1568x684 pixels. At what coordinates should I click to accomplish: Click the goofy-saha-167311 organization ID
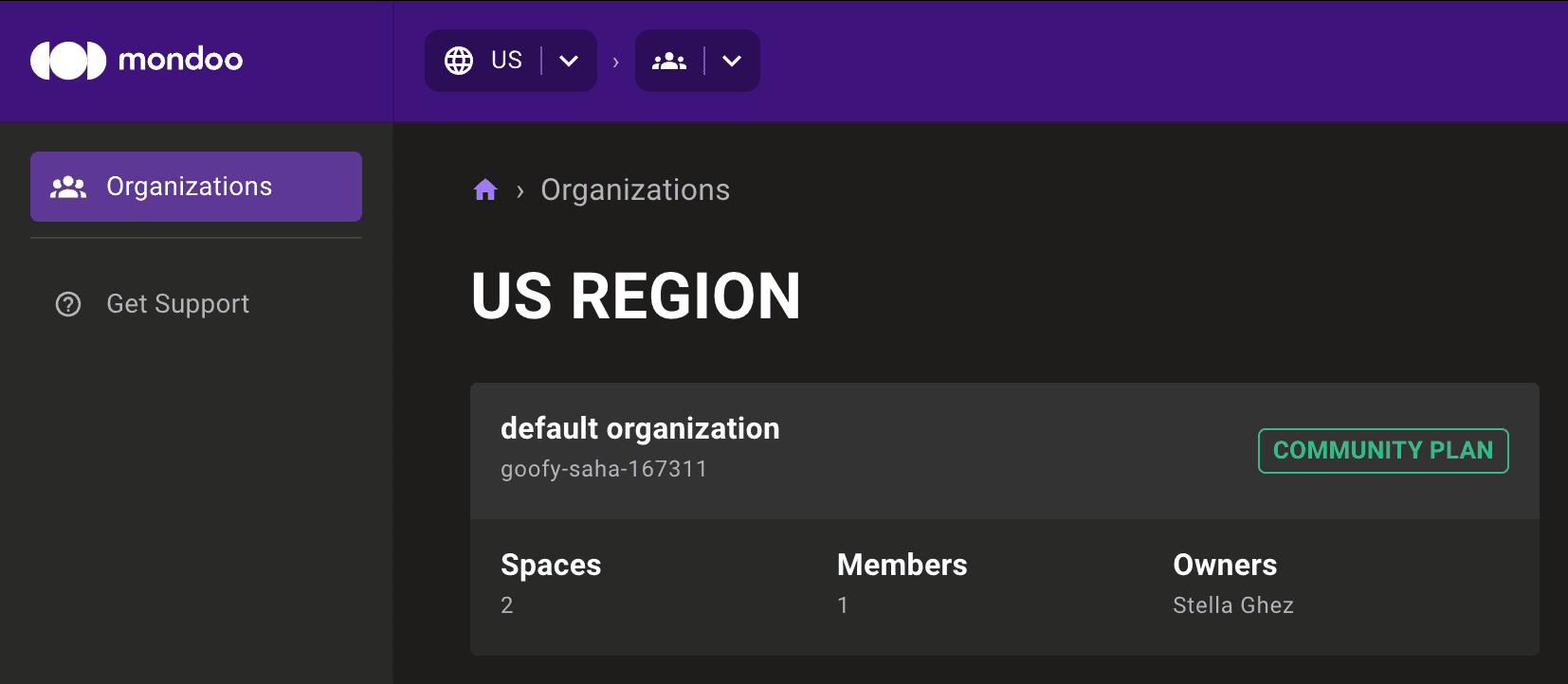click(x=604, y=469)
